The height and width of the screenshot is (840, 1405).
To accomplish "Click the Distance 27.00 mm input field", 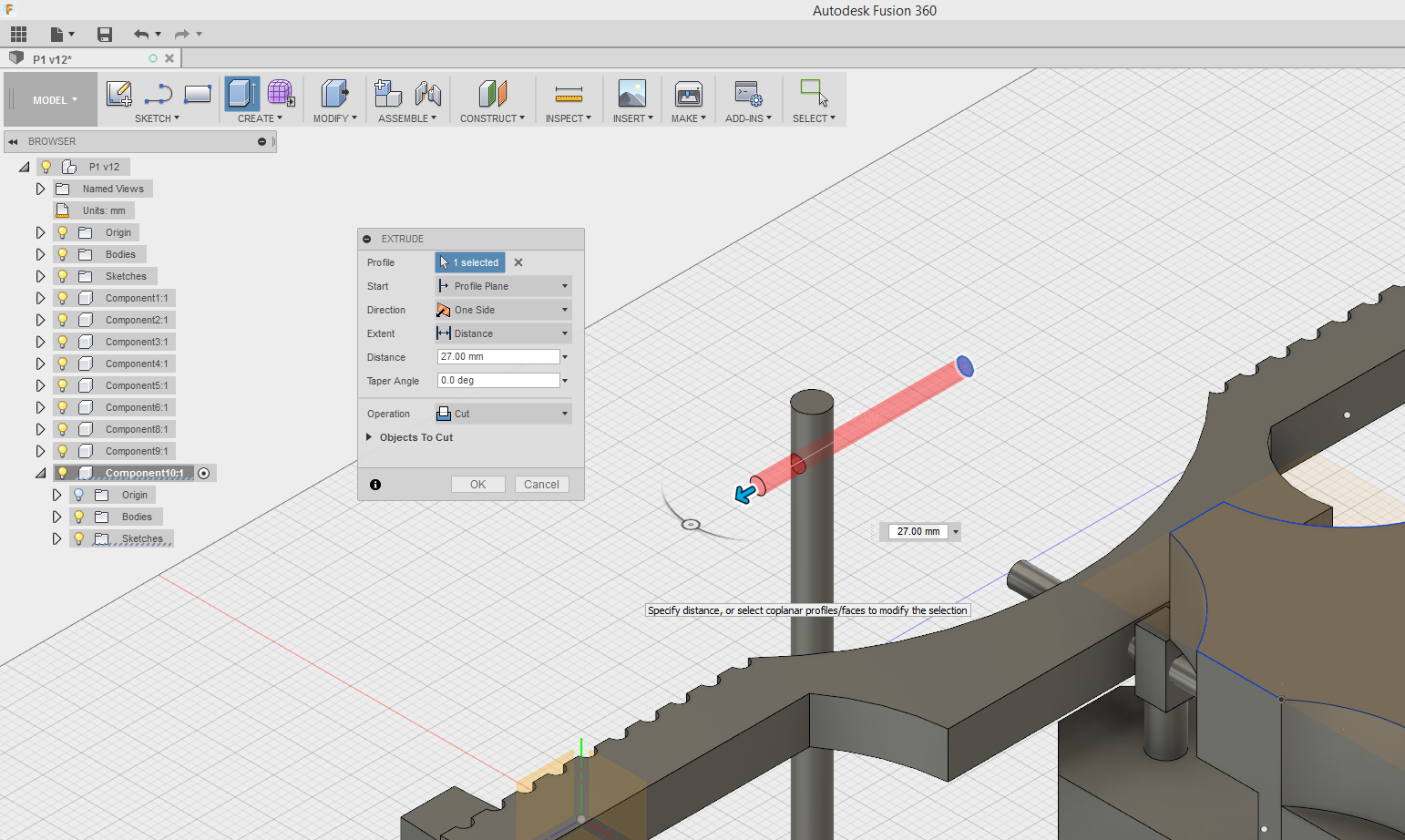I will [x=498, y=357].
